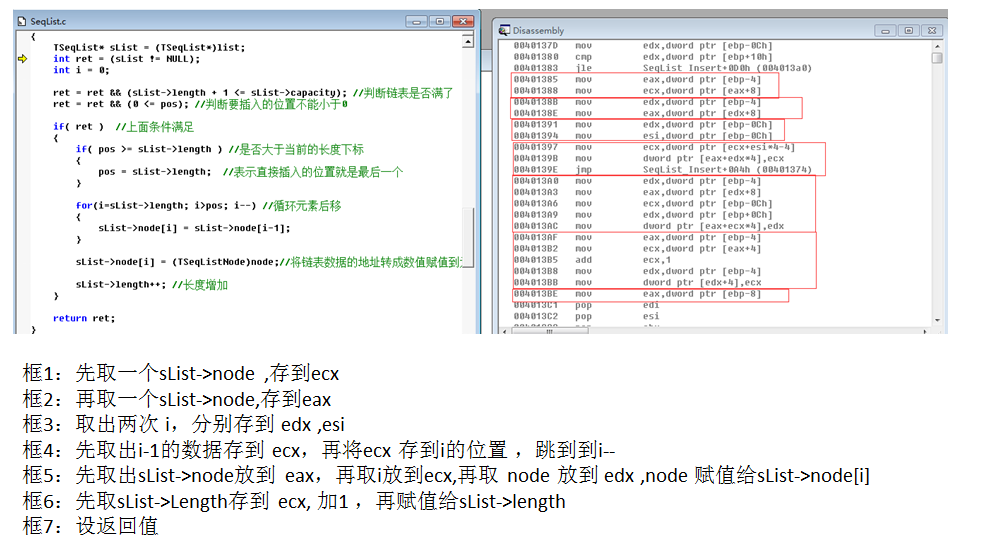Image resolution: width=983 pixels, height=547 pixels.
Task: Click the 'return ret;' line
Action: point(84,318)
